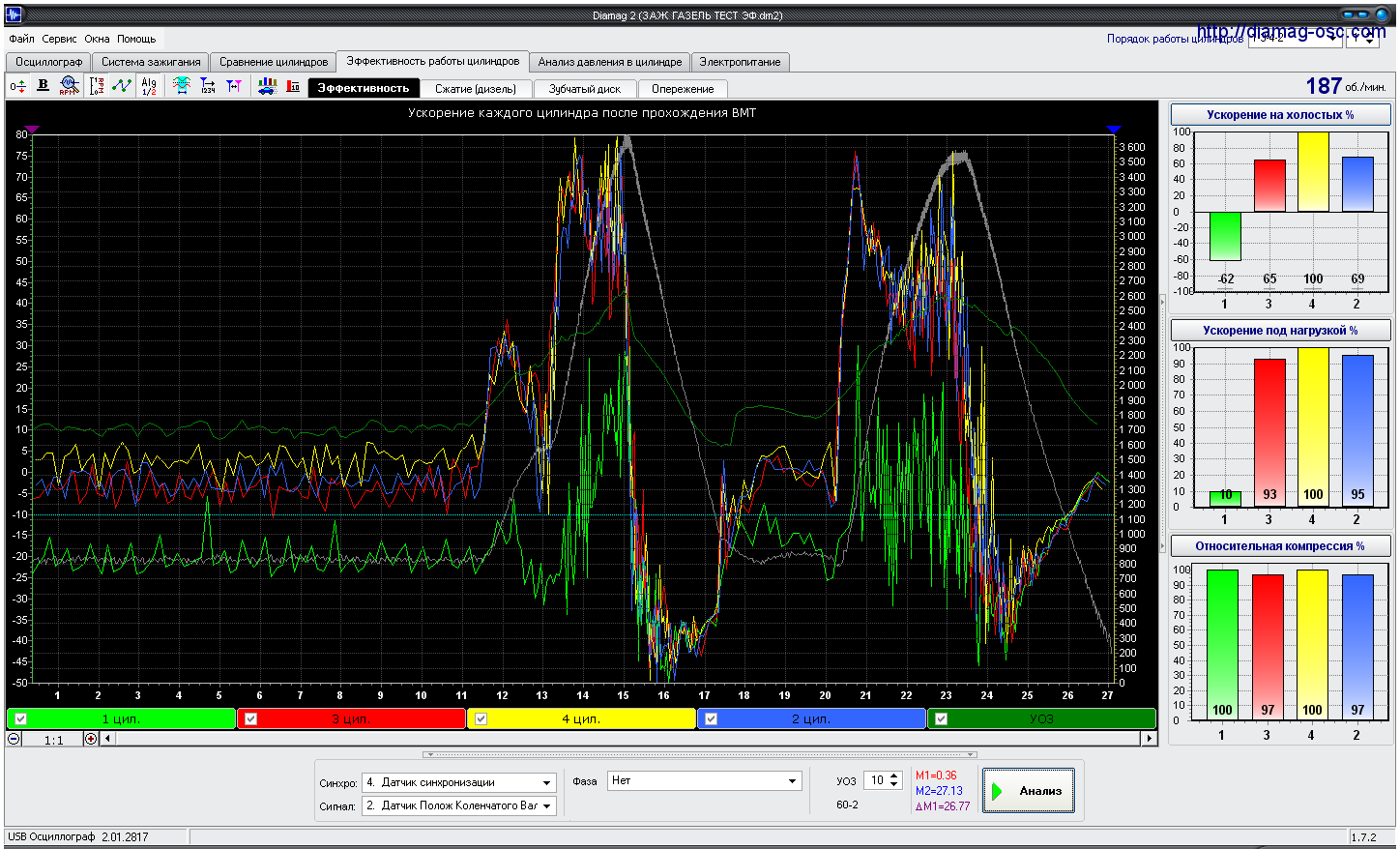Image resolution: width=1400 pixels, height=849 pixels.
Task: Click the purple left marker triangle
Action: point(33,129)
